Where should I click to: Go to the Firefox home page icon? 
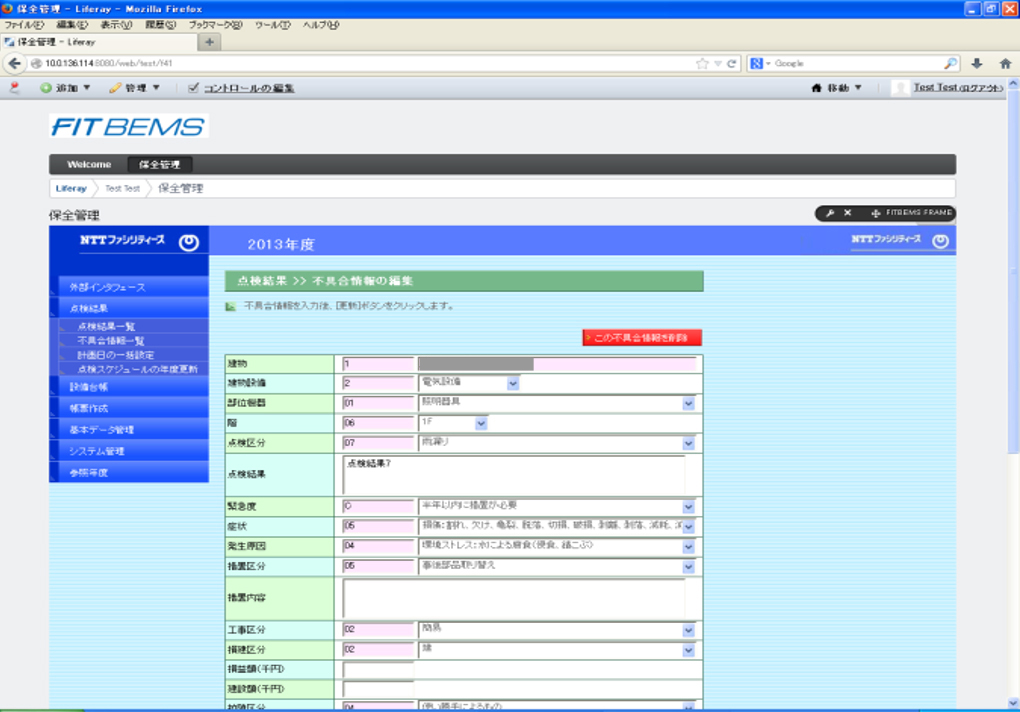pos(1004,63)
